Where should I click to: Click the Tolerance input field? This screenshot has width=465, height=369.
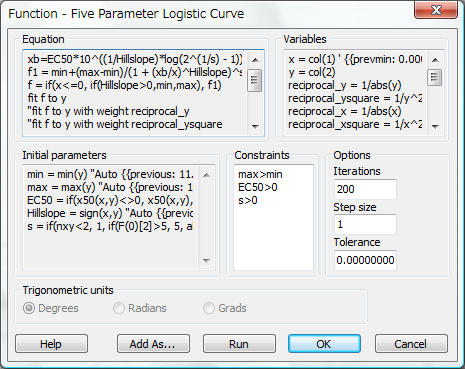(365, 260)
